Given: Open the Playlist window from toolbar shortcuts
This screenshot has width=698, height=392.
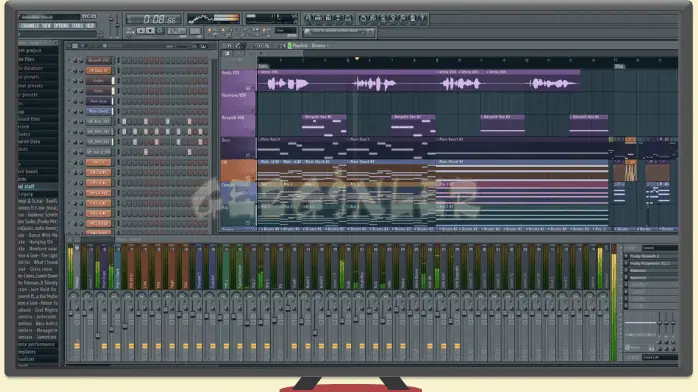Looking at the screenshot, I should [x=308, y=18].
